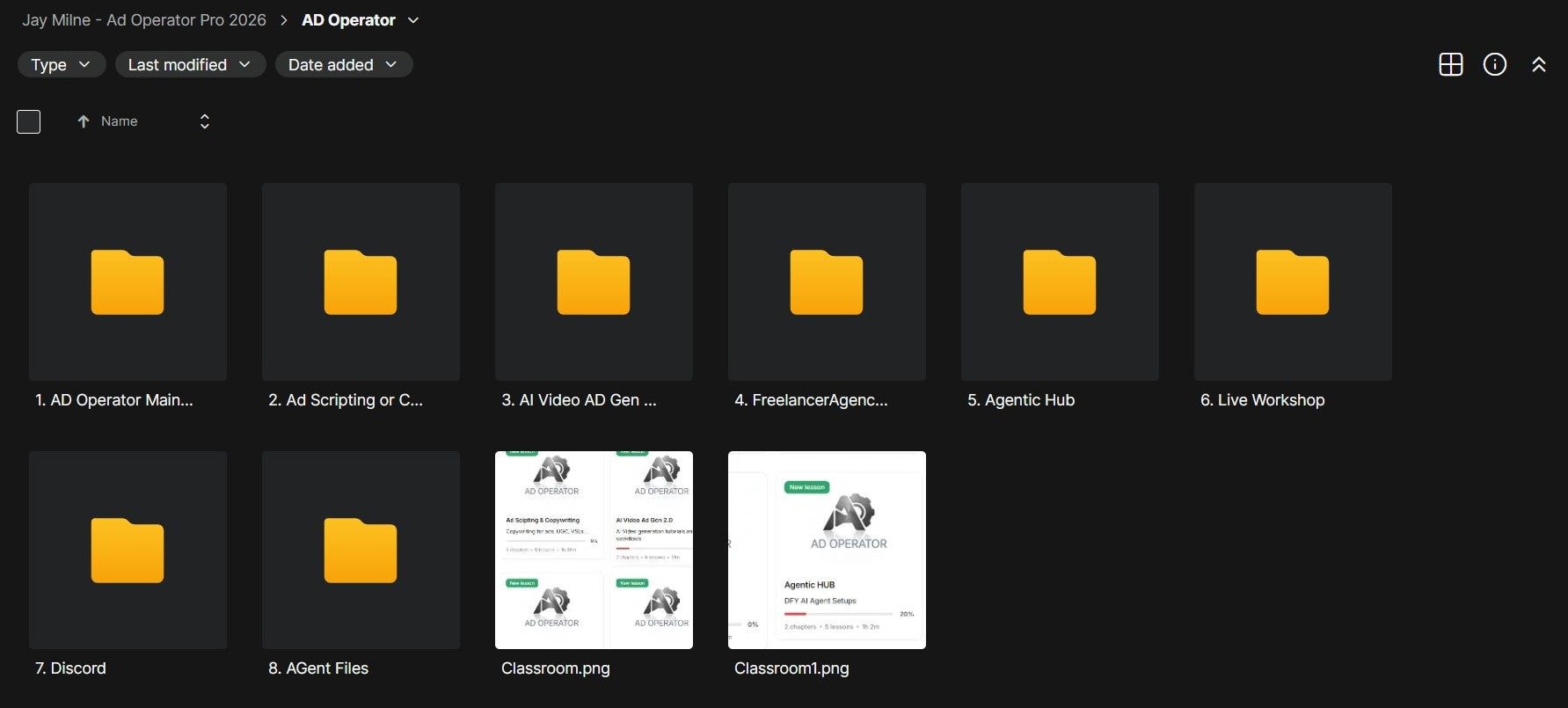
Task: Open the '6. Live Workshop' folder icon
Action: [x=1293, y=282]
